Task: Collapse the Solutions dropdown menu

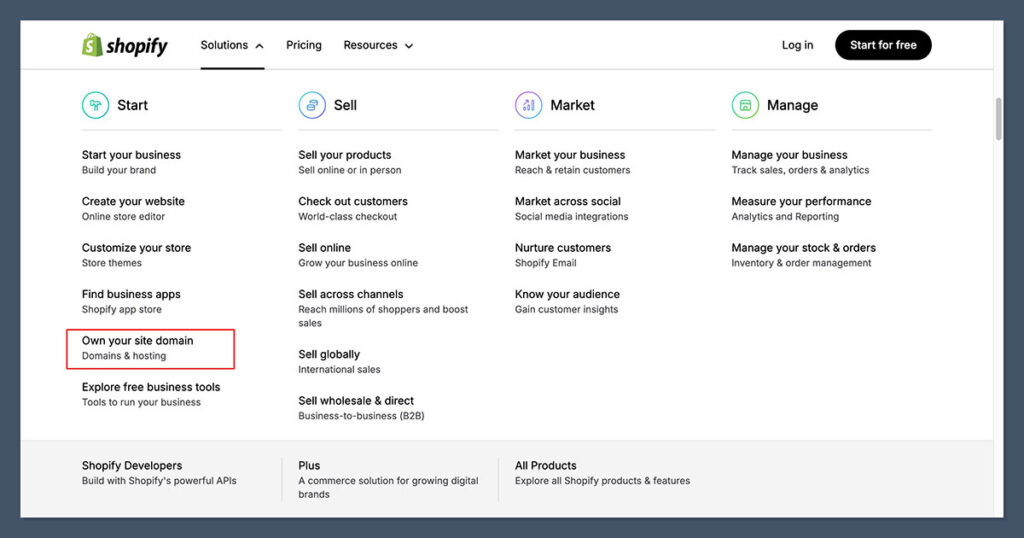Action: [232, 45]
